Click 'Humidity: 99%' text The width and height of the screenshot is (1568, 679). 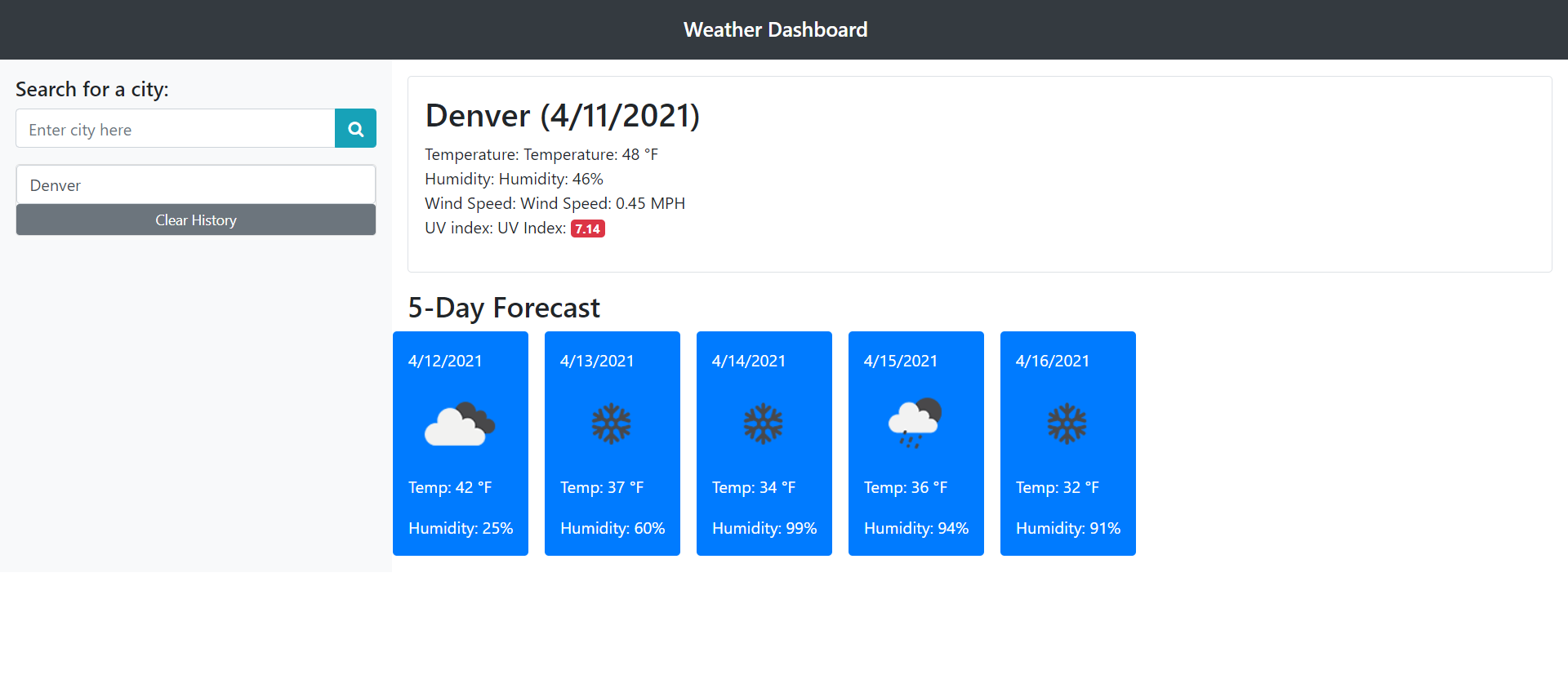pos(764,528)
